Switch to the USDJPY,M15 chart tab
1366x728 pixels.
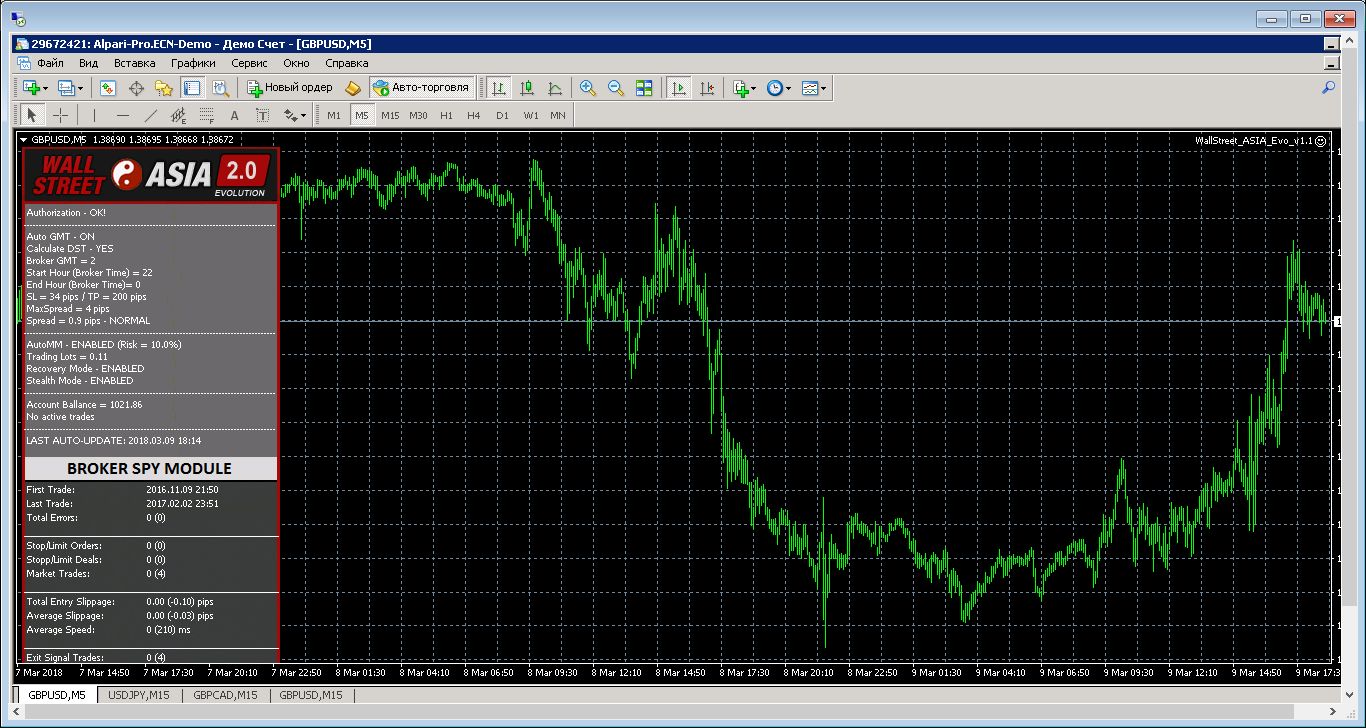point(140,695)
